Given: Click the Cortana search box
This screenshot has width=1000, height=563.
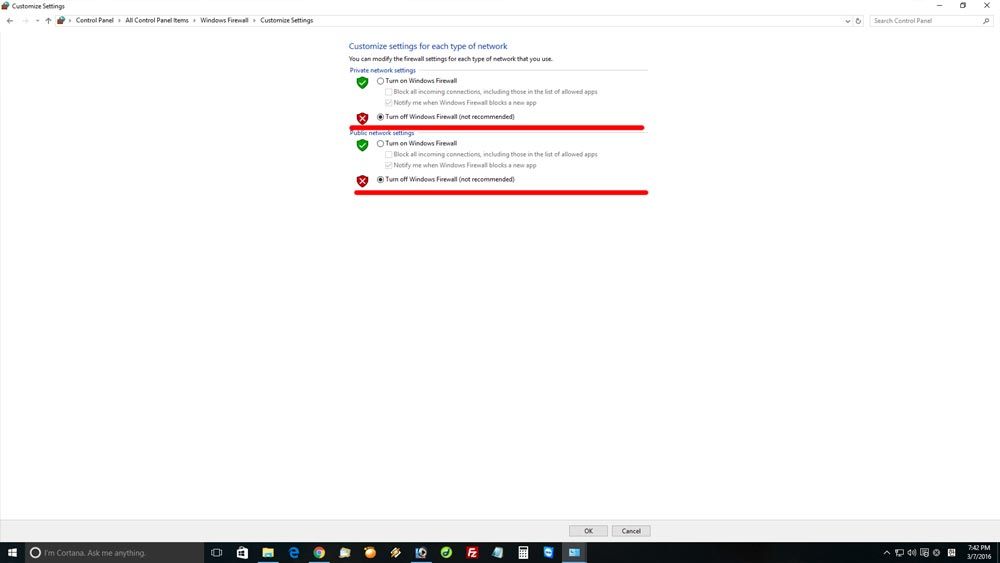Looking at the screenshot, I should [x=115, y=552].
